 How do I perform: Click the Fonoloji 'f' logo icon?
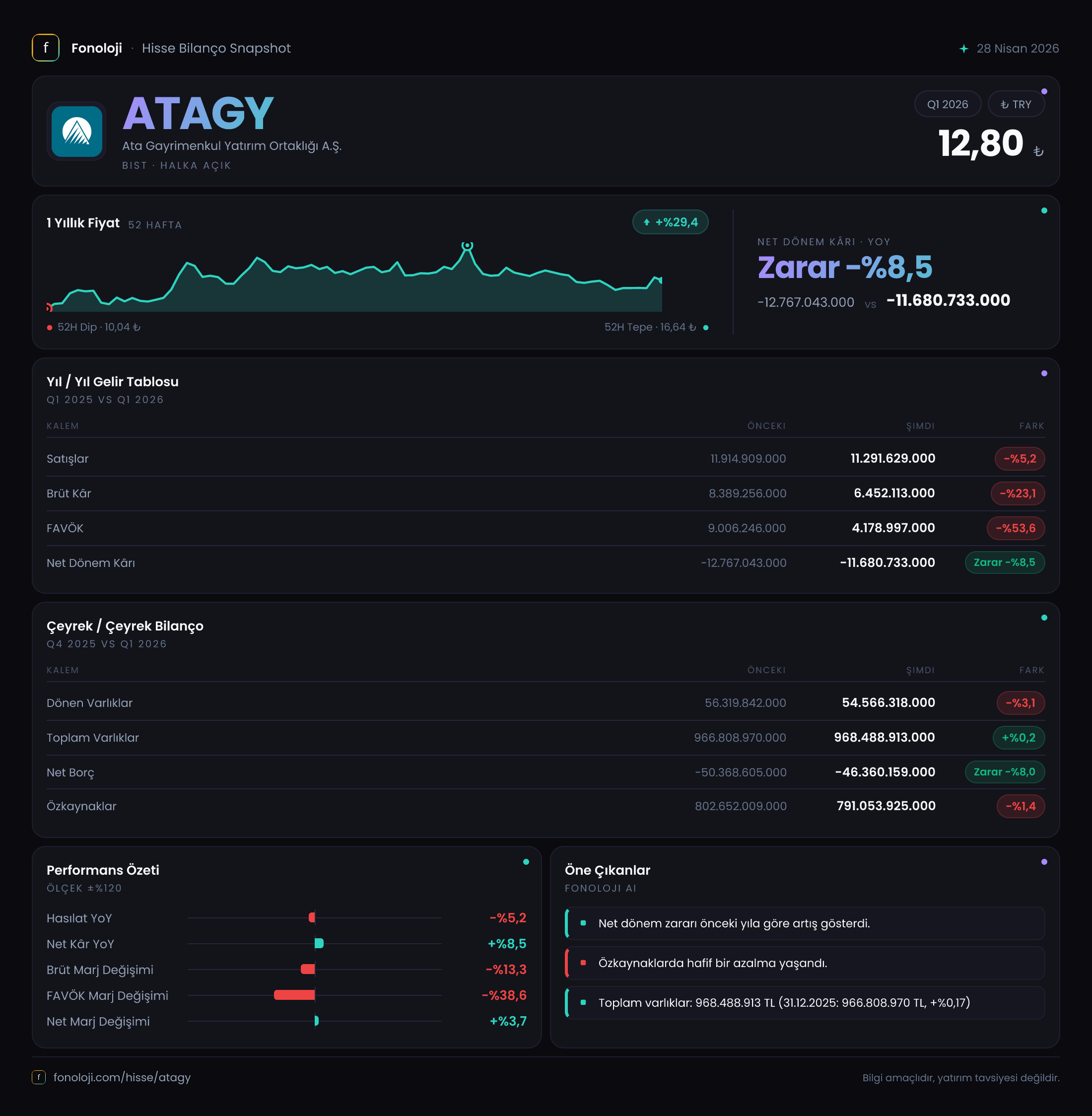click(45, 48)
